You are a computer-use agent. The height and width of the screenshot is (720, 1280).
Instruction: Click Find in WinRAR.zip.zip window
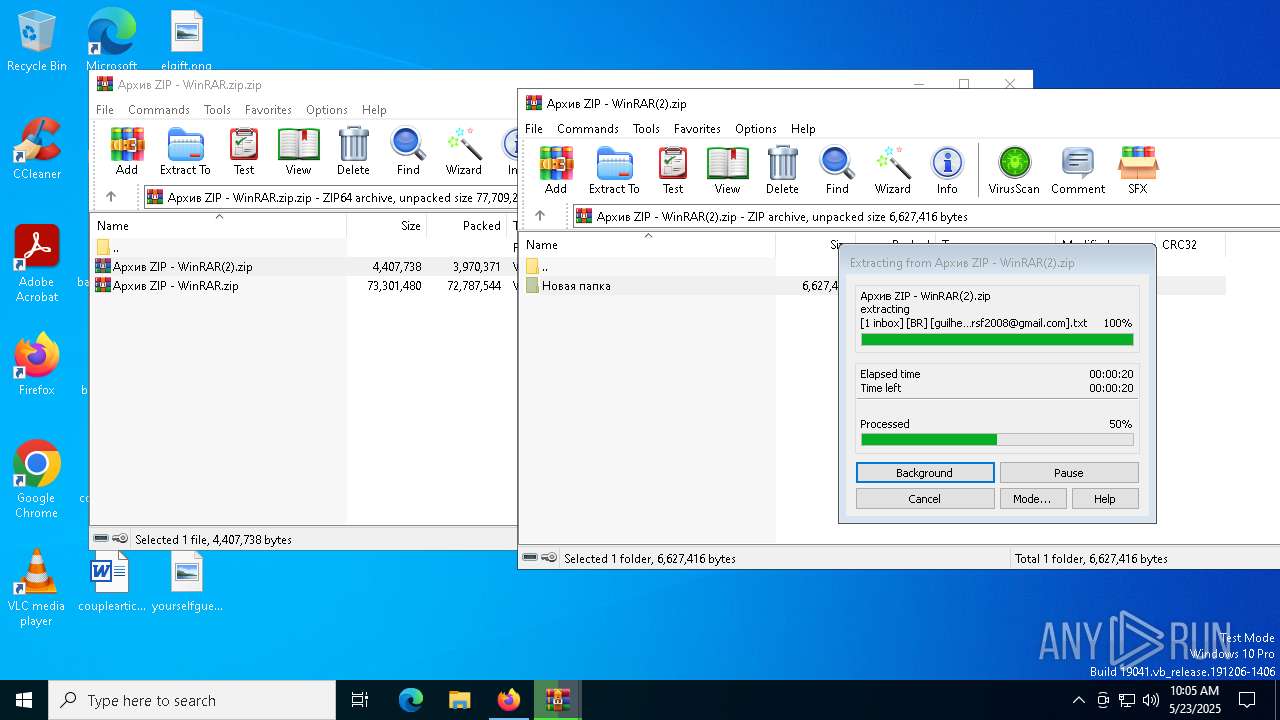(x=408, y=151)
